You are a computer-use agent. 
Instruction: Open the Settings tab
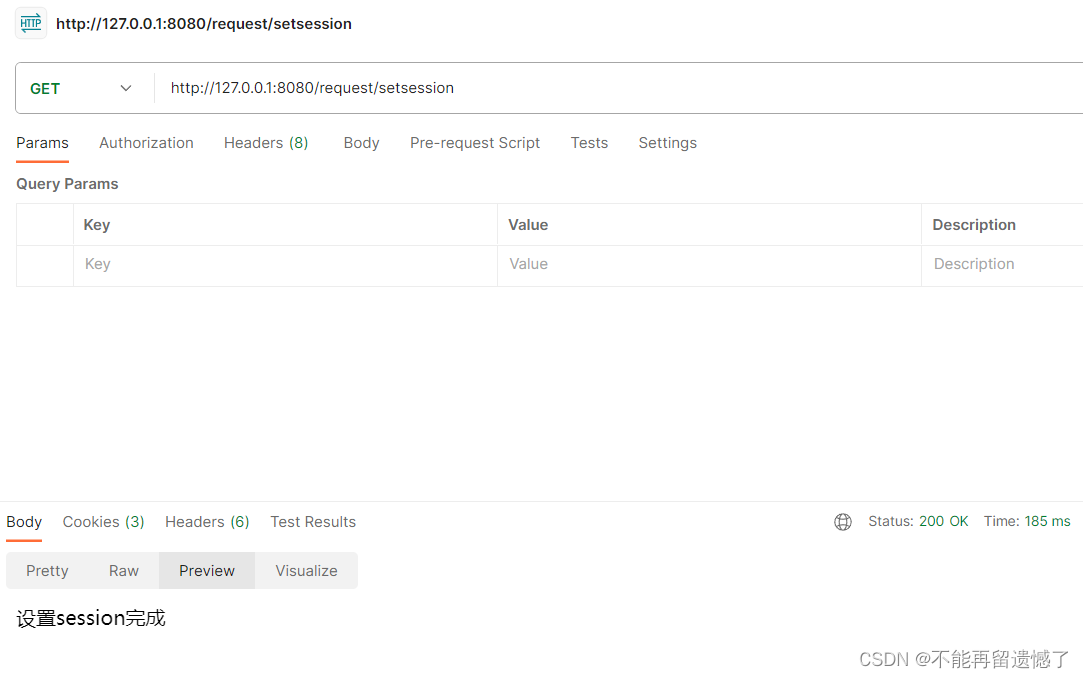(667, 143)
